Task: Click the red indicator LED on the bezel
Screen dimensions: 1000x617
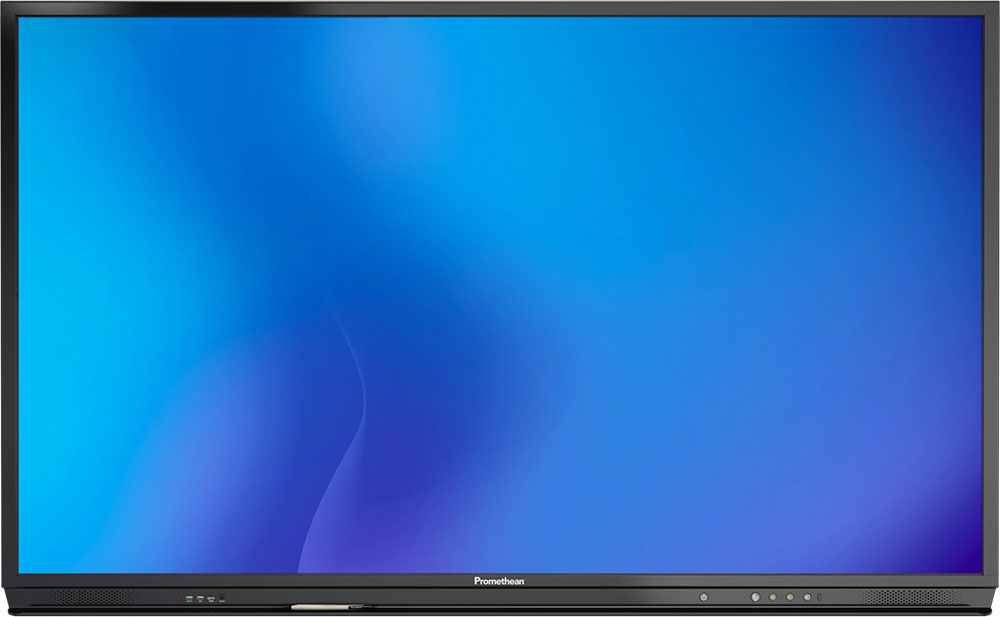Action: pyautogui.click(x=179, y=598)
